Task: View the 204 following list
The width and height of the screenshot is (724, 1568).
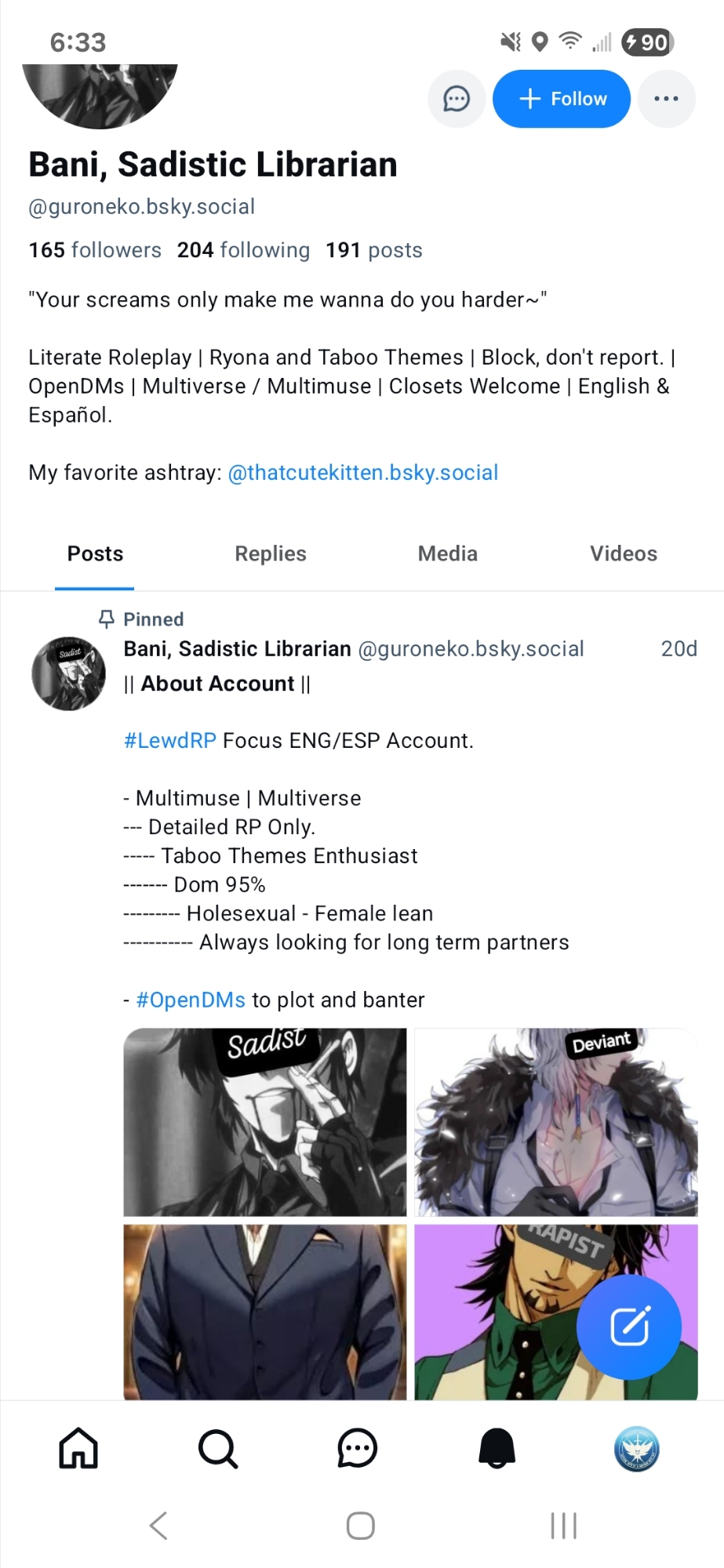Action: coord(243,250)
